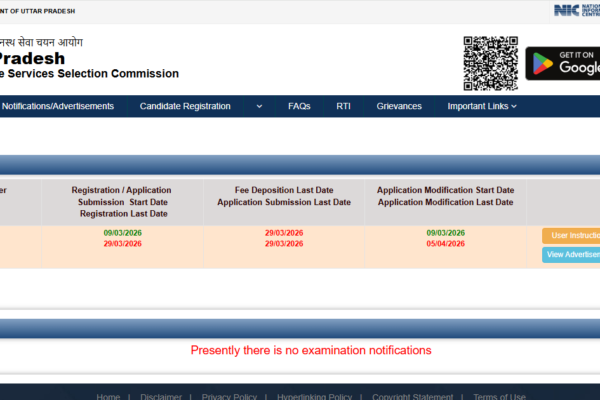Image resolution: width=600 pixels, height=400 pixels.
Task: Expand the chevron dropdown beside Candidate Registration
Action: point(259,106)
